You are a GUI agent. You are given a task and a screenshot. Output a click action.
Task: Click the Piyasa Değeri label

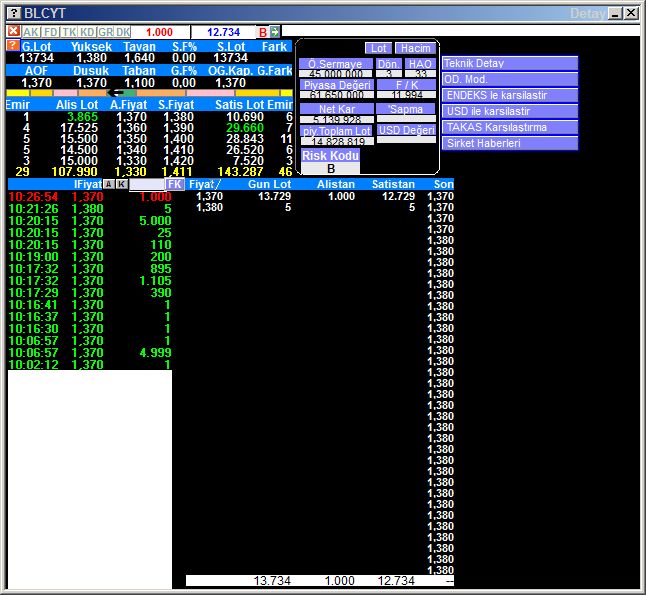coord(337,85)
